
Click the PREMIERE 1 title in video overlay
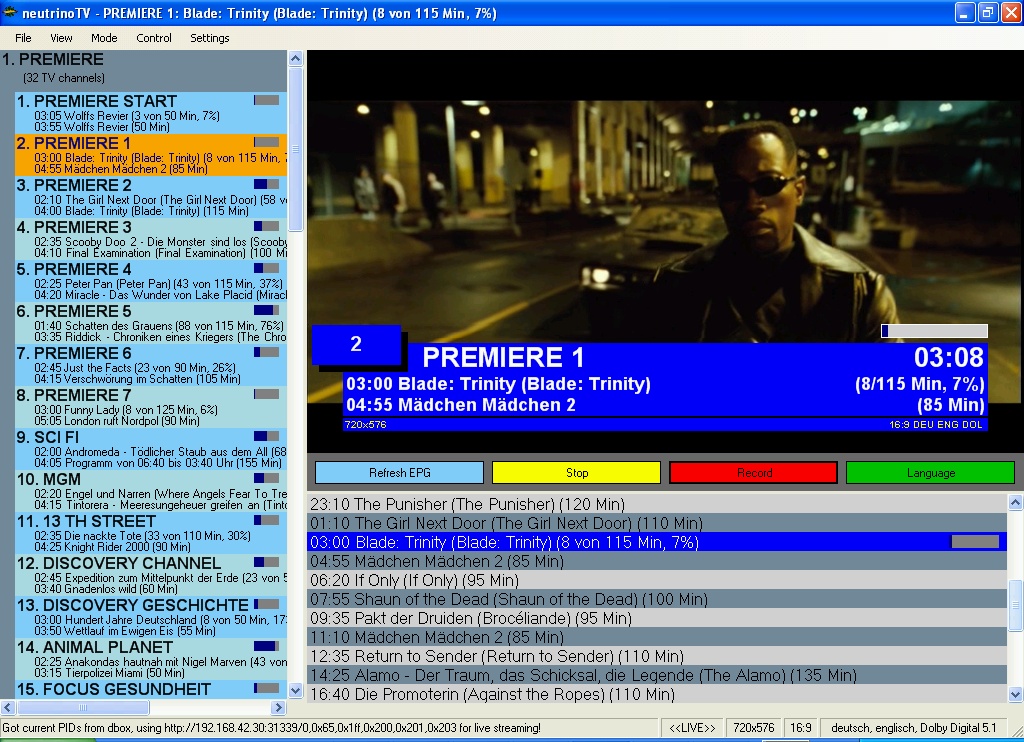click(x=503, y=357)
